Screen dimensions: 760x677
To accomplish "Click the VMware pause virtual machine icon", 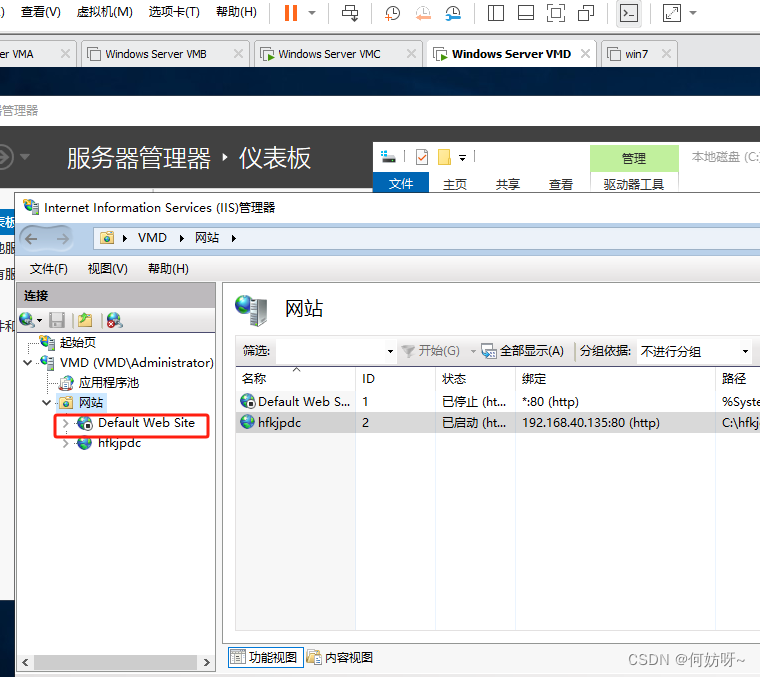I will (291, 13).
